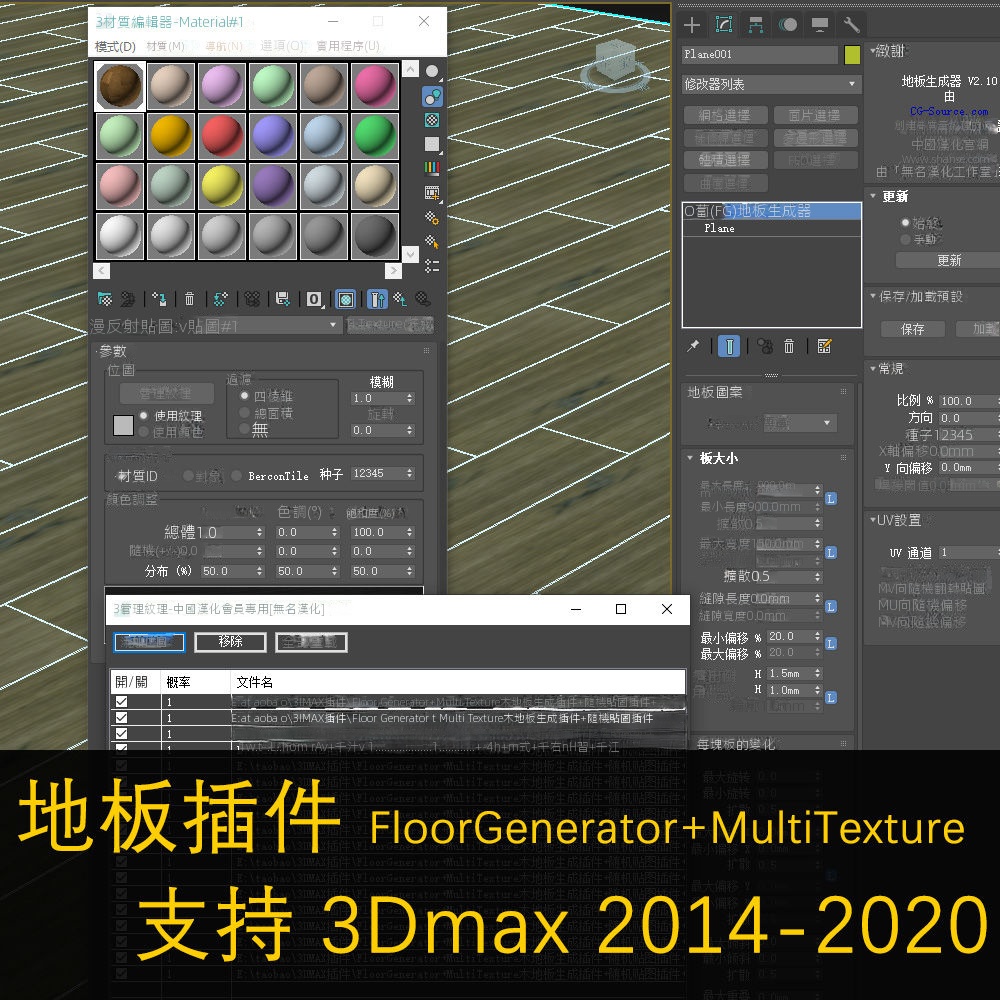Toggle backlight icon on material editor side toolbar
This screenshot has height=1000, width=1000.
coord(432,97)
